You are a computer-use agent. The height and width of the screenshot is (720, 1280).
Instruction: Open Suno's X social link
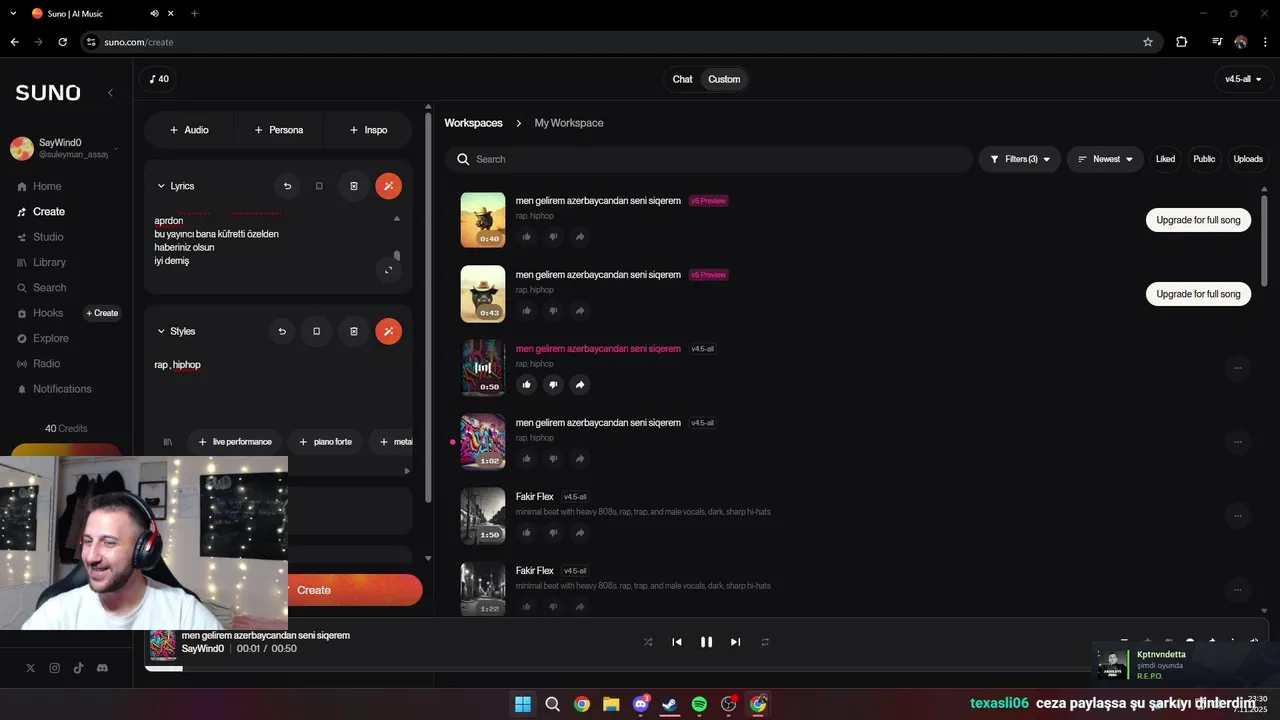30,668
